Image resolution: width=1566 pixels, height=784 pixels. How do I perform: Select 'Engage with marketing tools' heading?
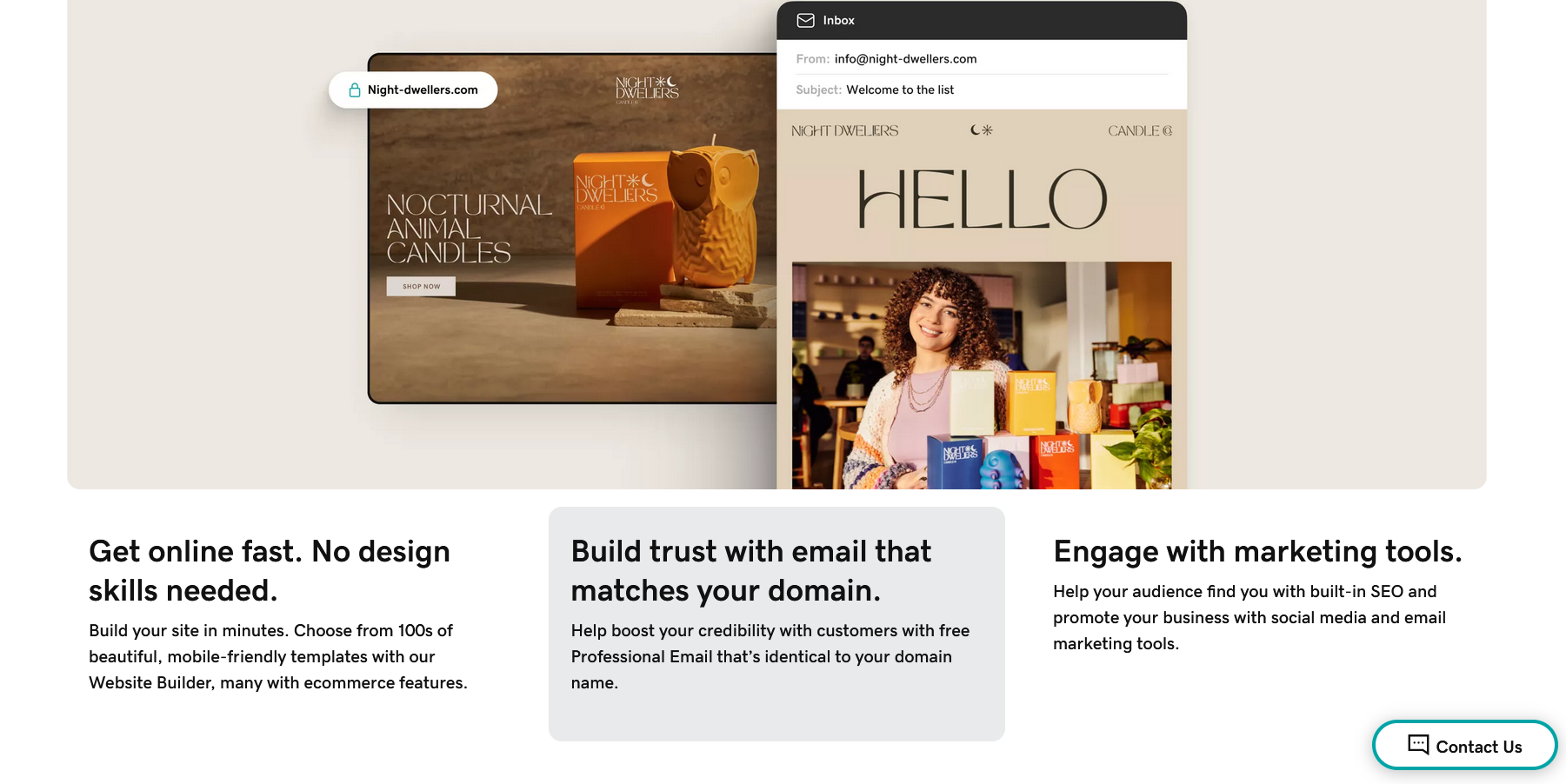coord(1257,552)
